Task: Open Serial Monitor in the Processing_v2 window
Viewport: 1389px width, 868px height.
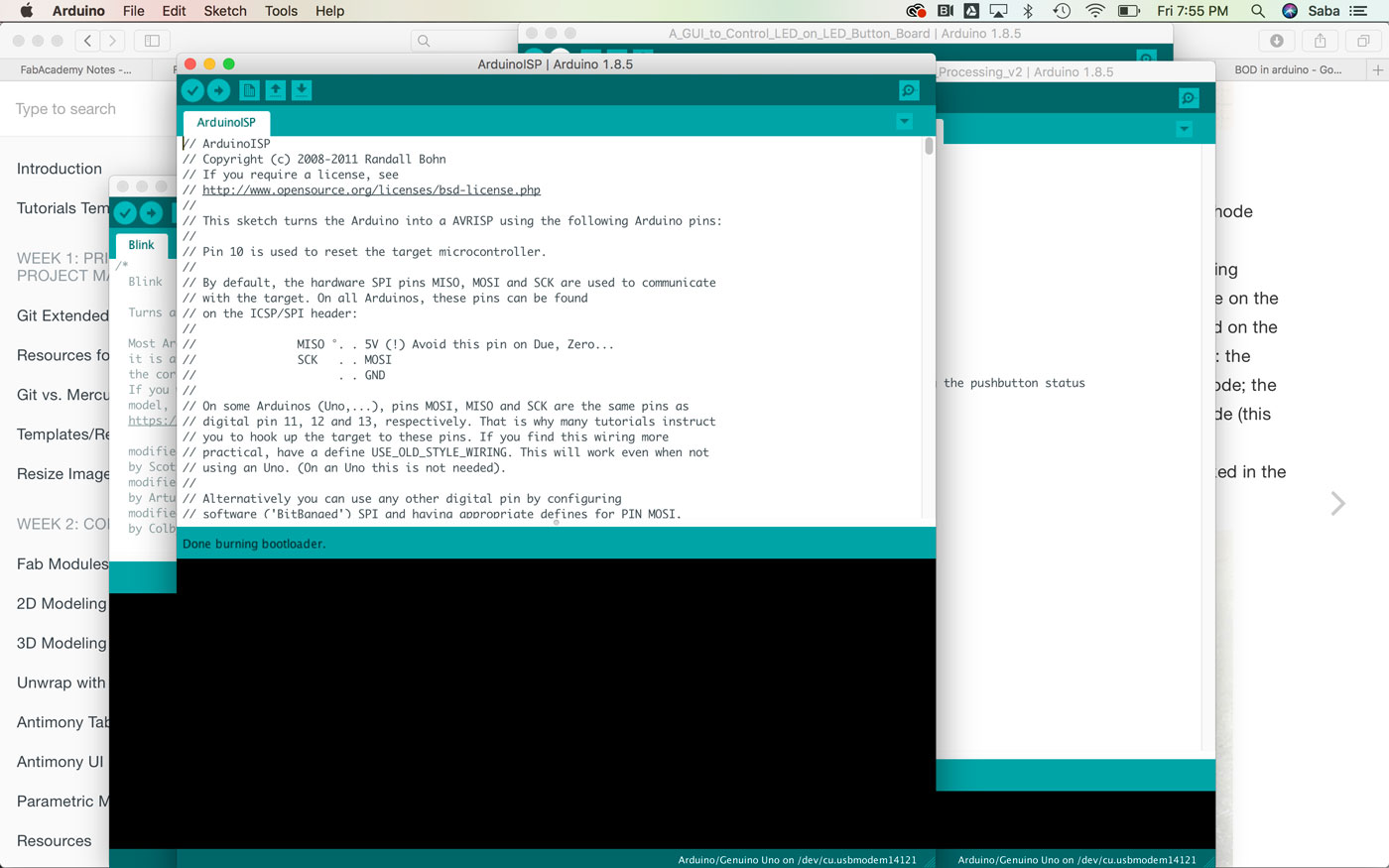Action: click(1189, 97)
